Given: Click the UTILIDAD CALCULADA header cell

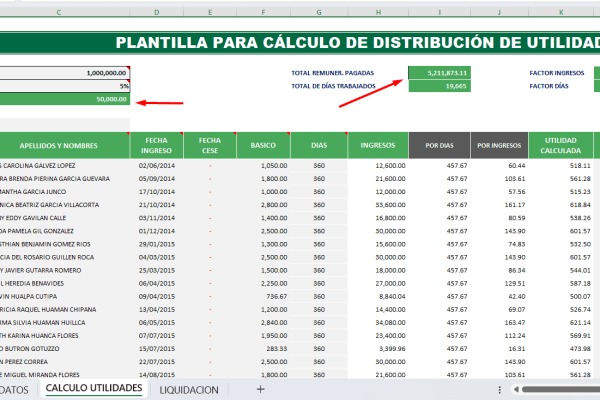Looking at the screenshot, I should pyautogui.click(x=561, y=145).
